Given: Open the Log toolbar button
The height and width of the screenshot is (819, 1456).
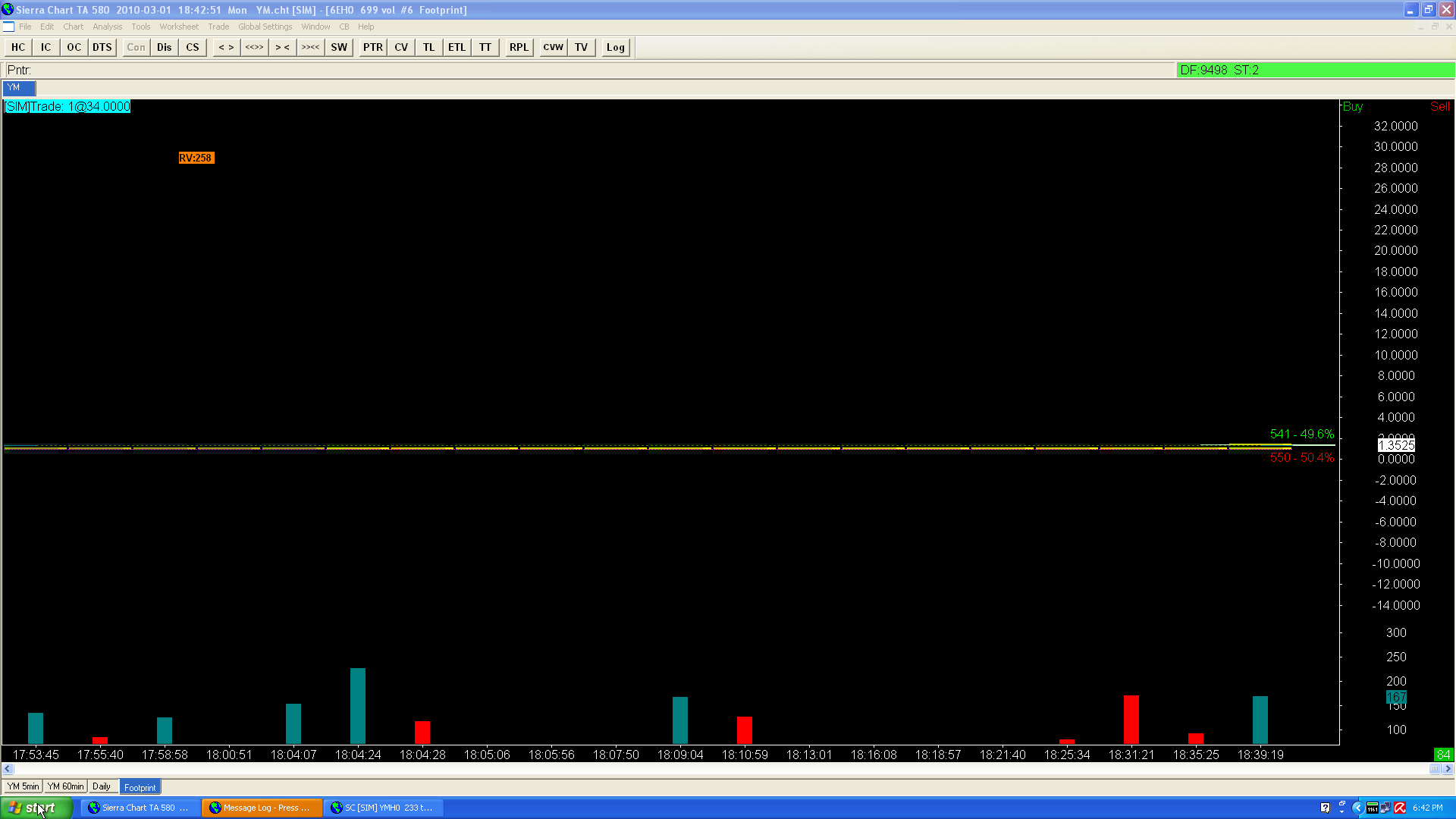Looking at the screenshot, I should pos(615,47).
